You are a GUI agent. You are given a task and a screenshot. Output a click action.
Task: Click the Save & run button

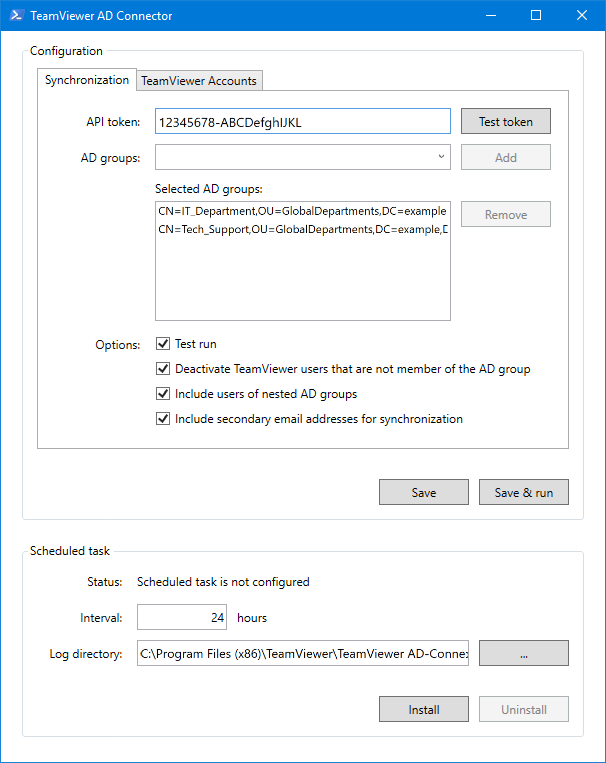point(524,492)
